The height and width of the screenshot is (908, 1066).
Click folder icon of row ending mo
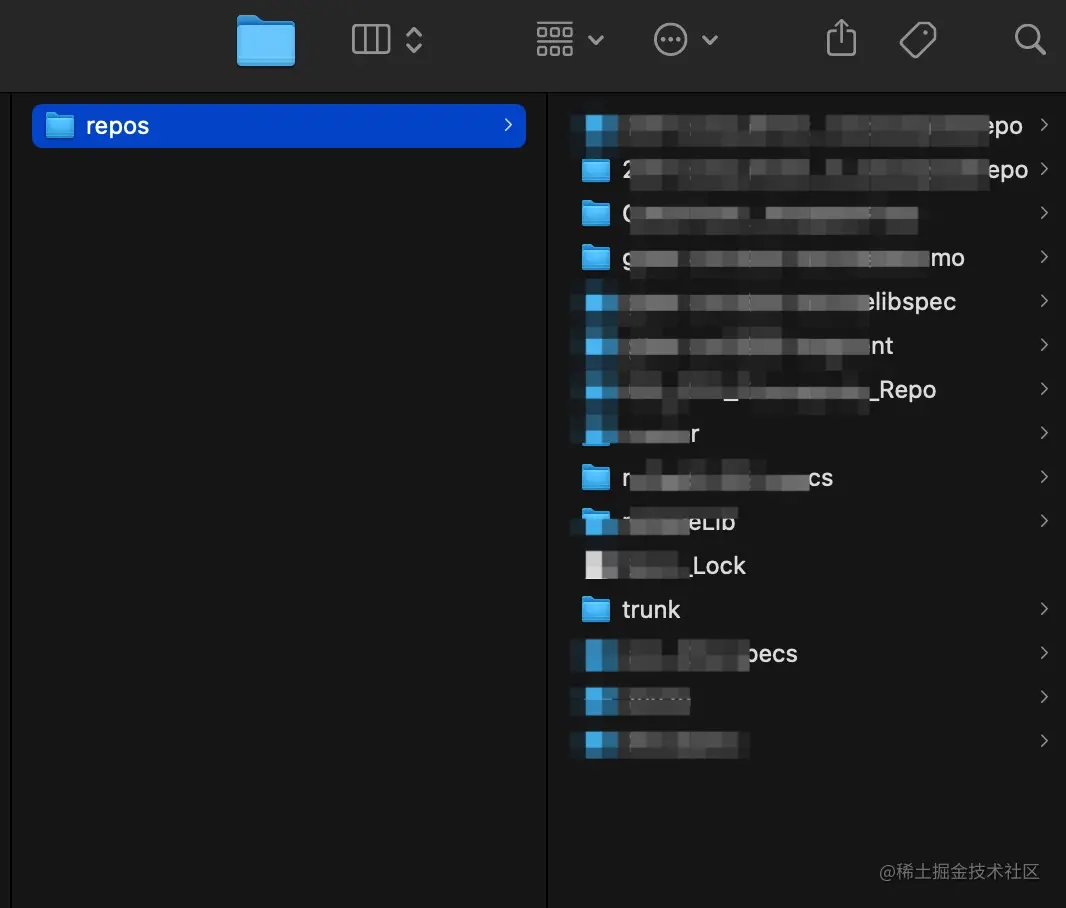tap(596, 258)
